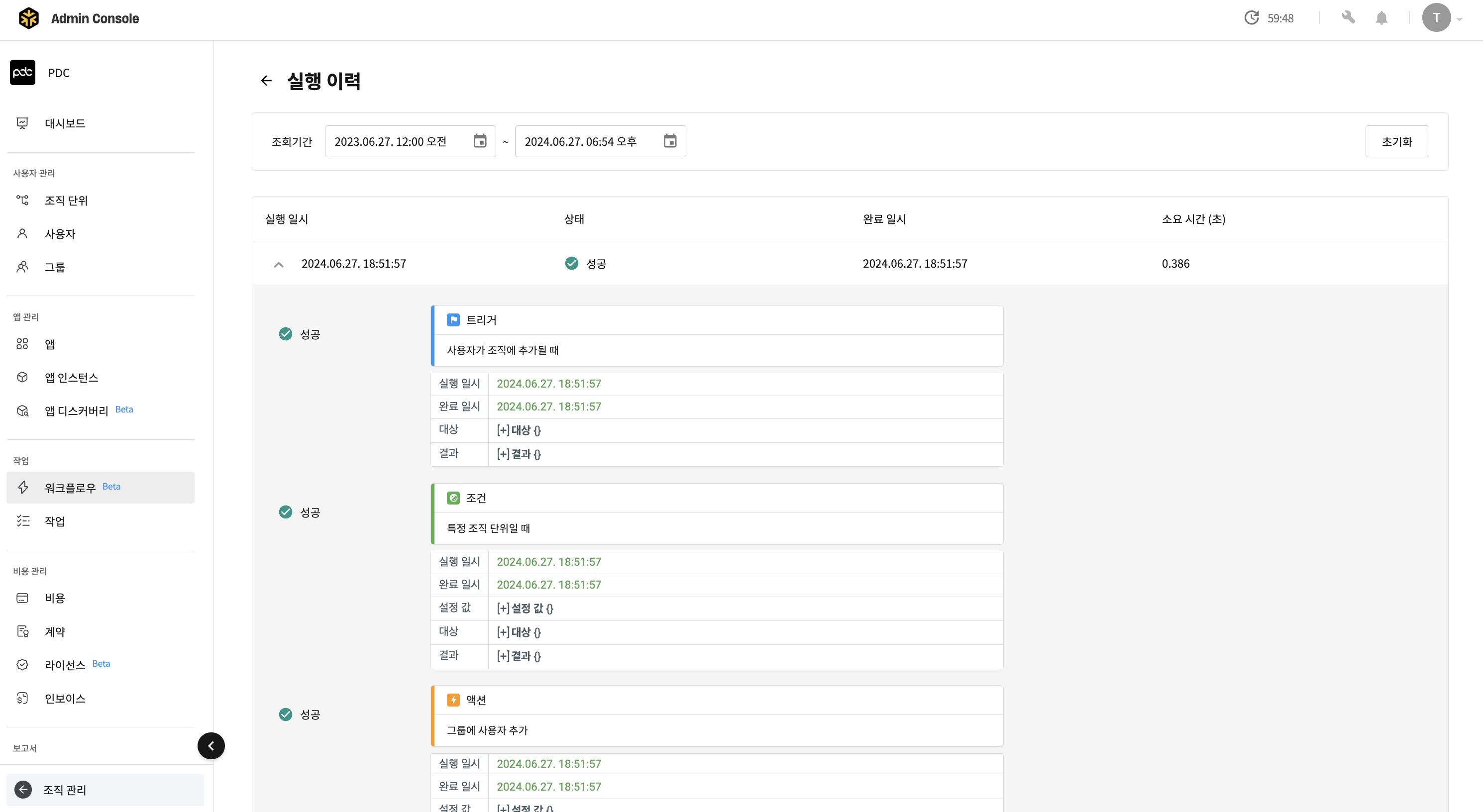The image size is (1483, 812).
Task: Click the 상태 column header
Action: click(x=574, y=219)
